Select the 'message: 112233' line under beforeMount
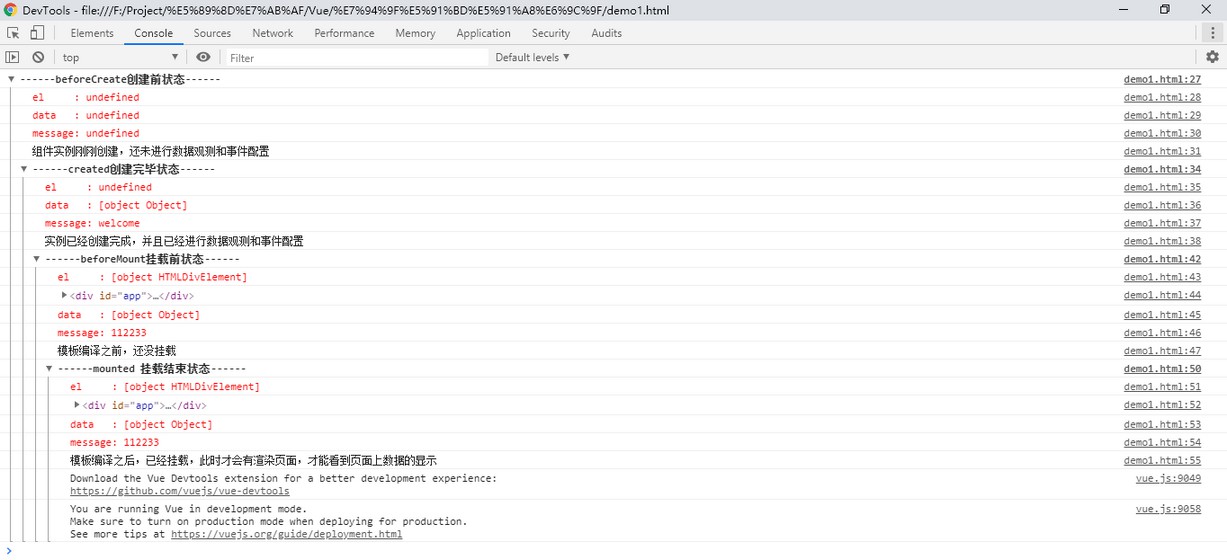The width and height of the screenshot is (1227, 560). 102,333
